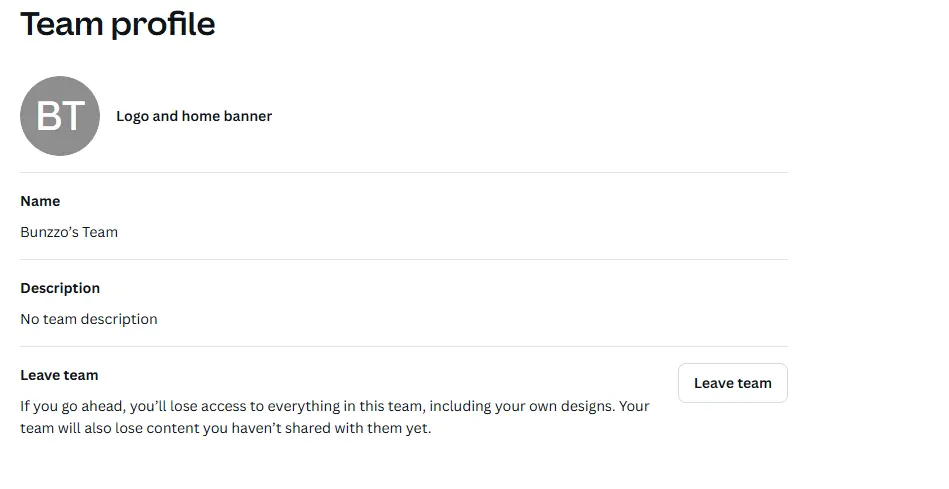Click the Leave team button
This screenshot has height=489, width=949.
(x=732, y=383)
